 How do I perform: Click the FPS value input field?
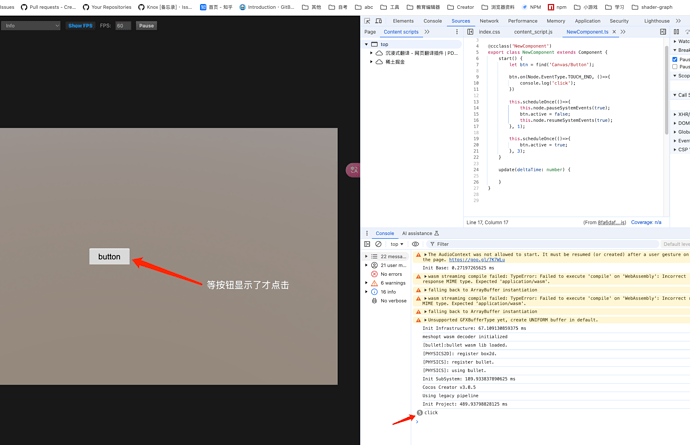coord(123,26)
